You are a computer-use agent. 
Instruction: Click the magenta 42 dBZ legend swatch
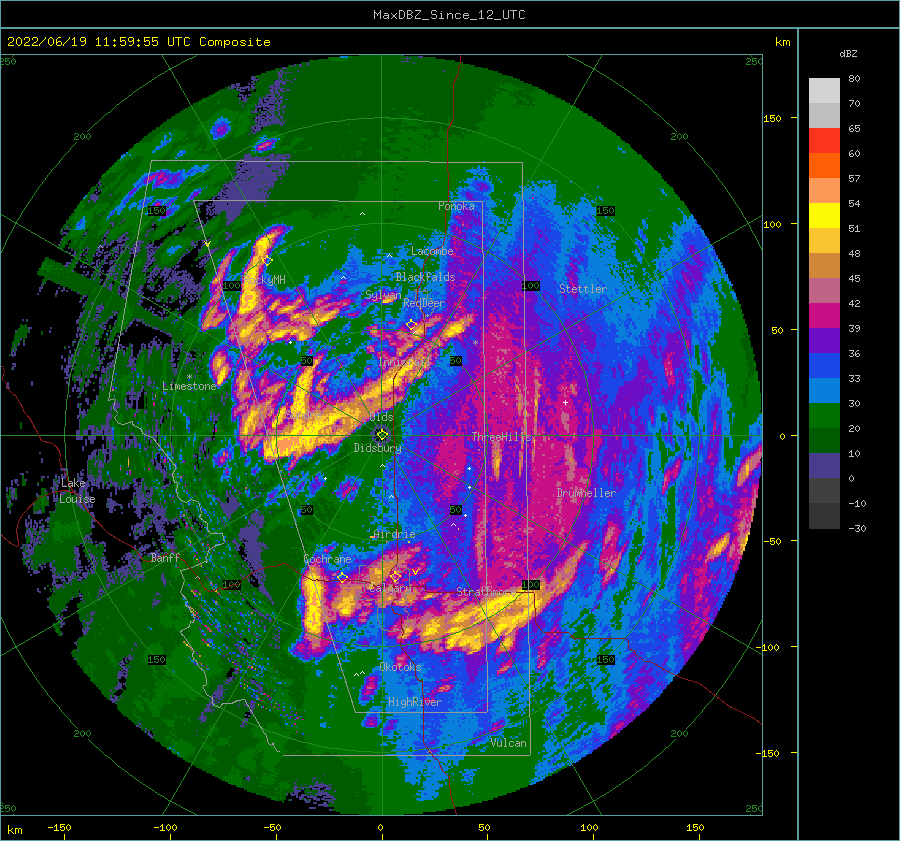click(824, 316)
